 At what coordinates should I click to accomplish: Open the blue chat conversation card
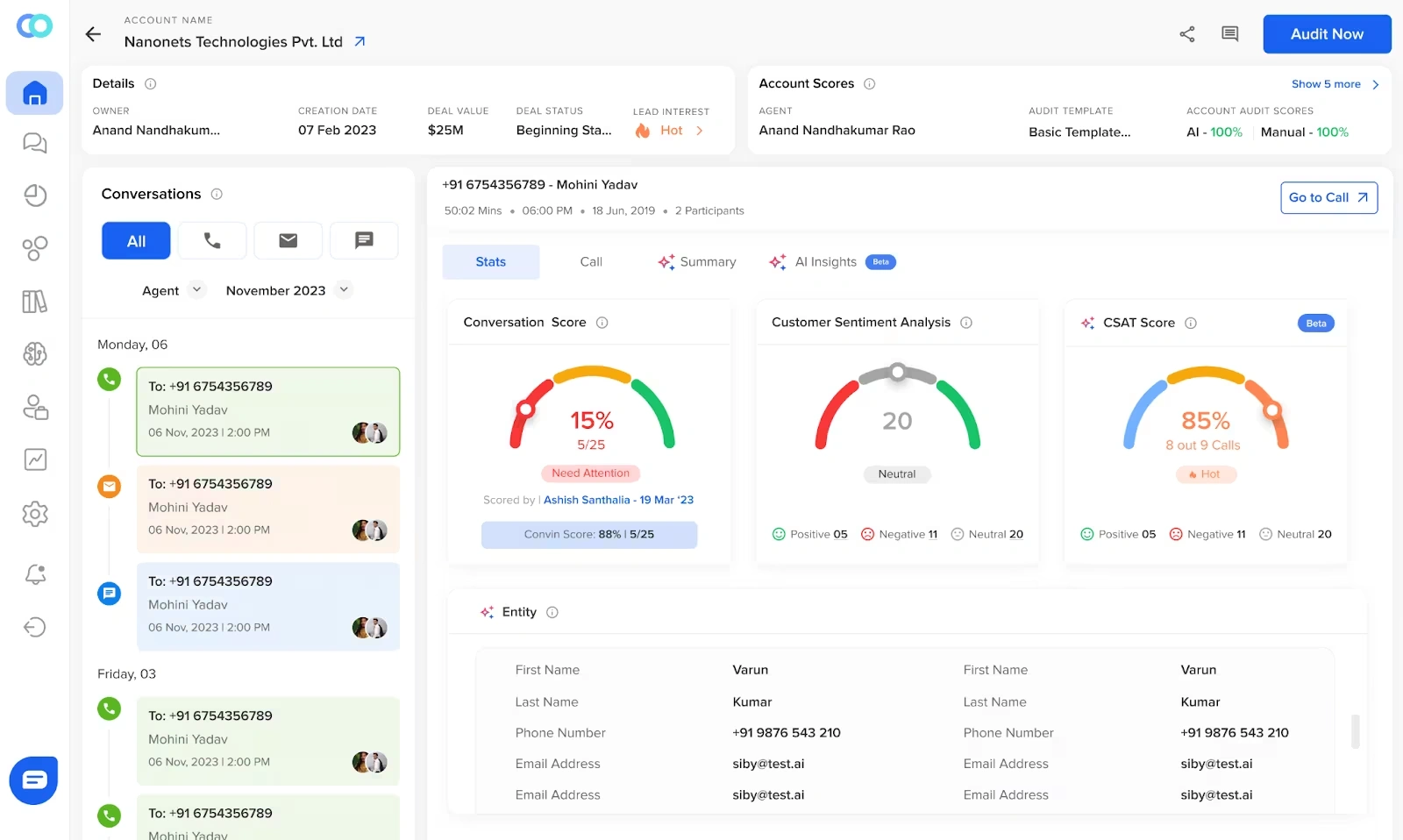[x=268, y=606]
